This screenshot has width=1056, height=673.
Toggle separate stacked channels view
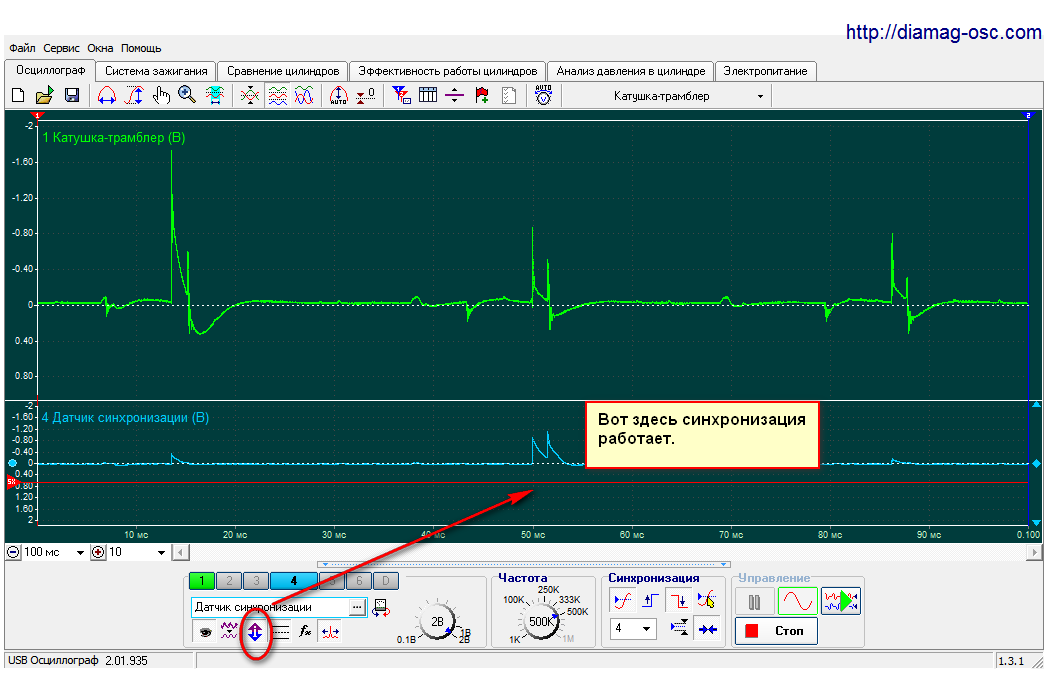point(277,96)
